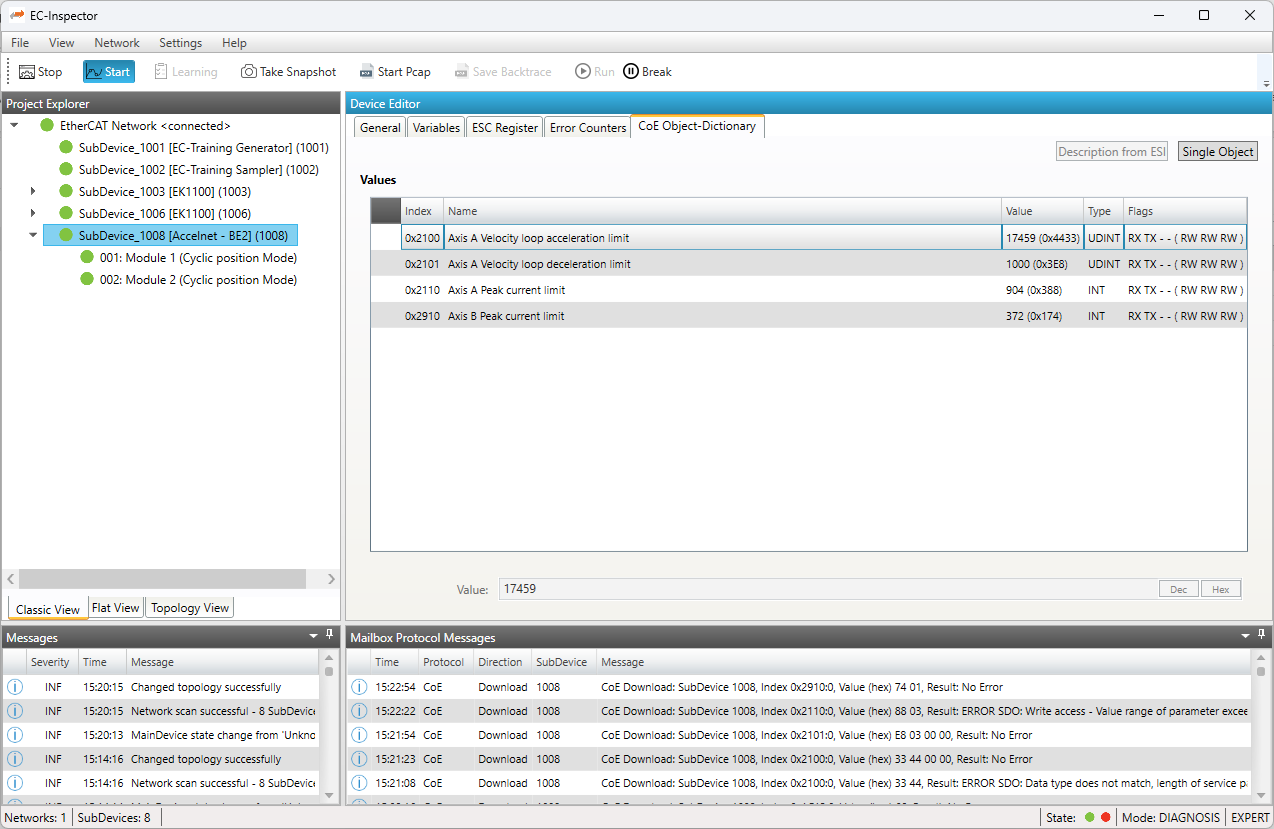The height and width of the screenshot is (829, 1274).
Task: Click Start Pcap in the toolbar
Action: pyautogui.click(x=394, y=72)
